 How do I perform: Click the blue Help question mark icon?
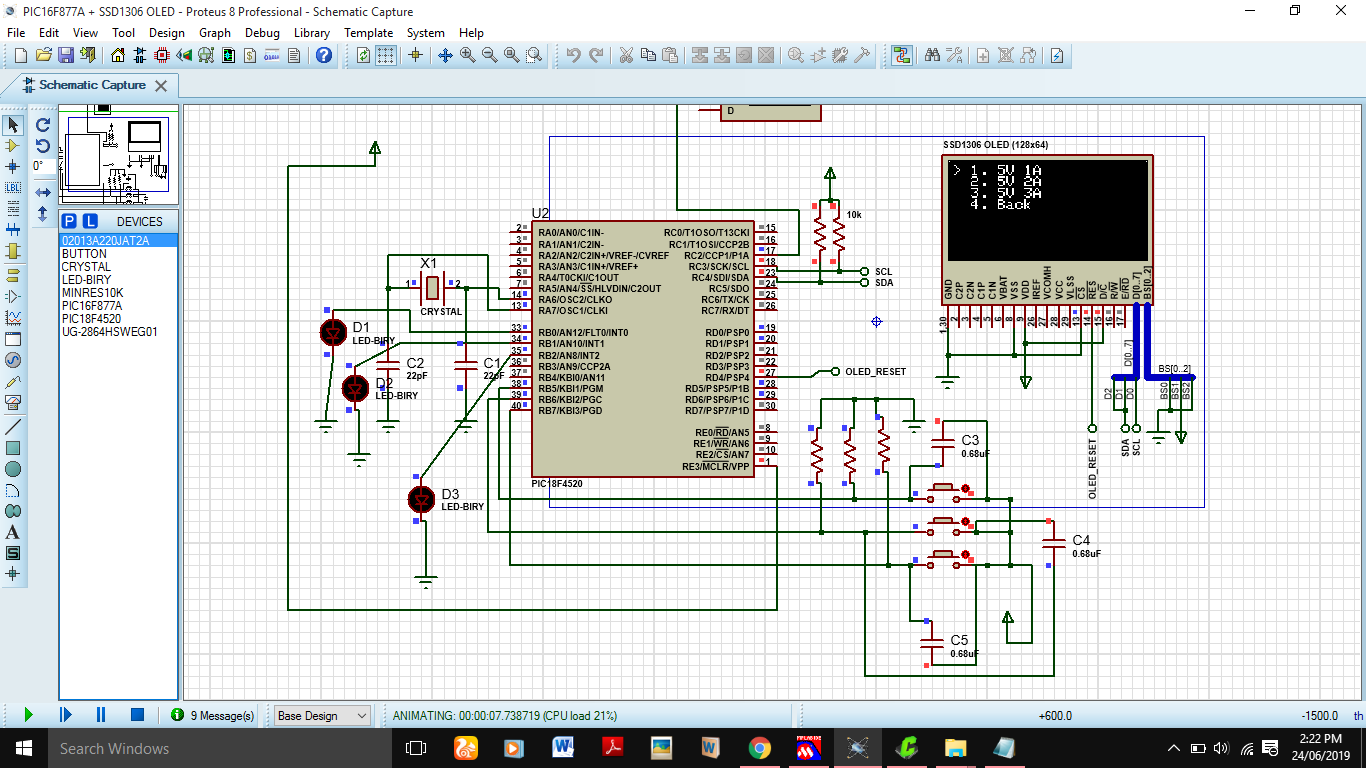coord(324,55)
